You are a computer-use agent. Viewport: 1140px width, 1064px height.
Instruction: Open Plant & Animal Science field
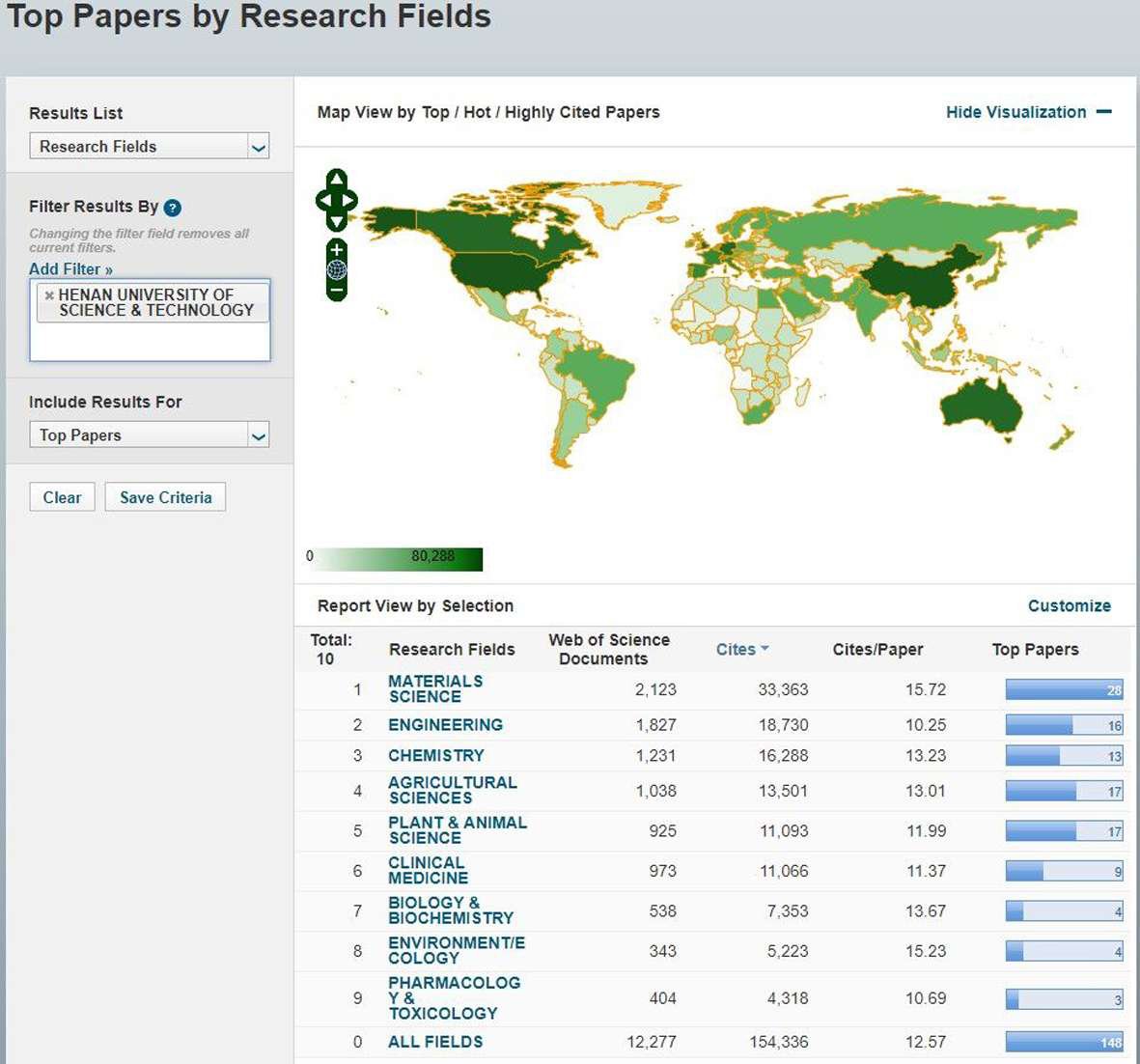pos(458,830)
